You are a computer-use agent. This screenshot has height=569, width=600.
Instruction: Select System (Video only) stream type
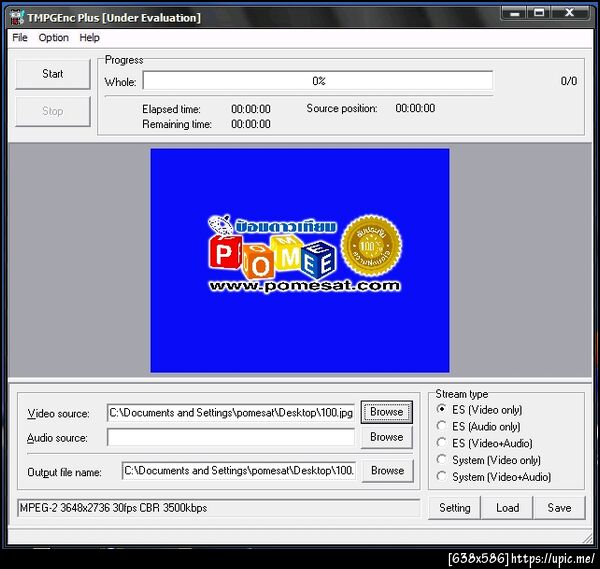coord(489,460)
